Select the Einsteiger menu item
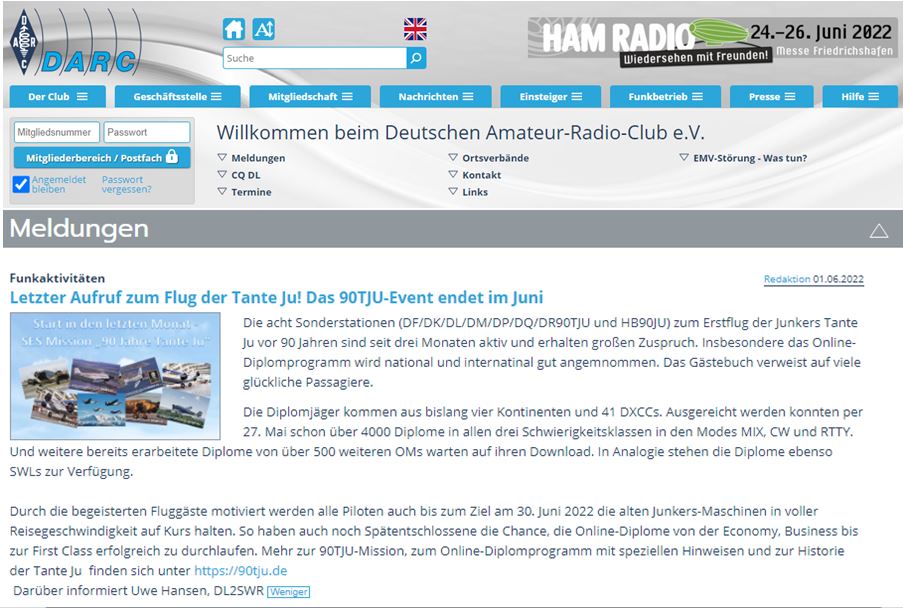 (550, 97)
